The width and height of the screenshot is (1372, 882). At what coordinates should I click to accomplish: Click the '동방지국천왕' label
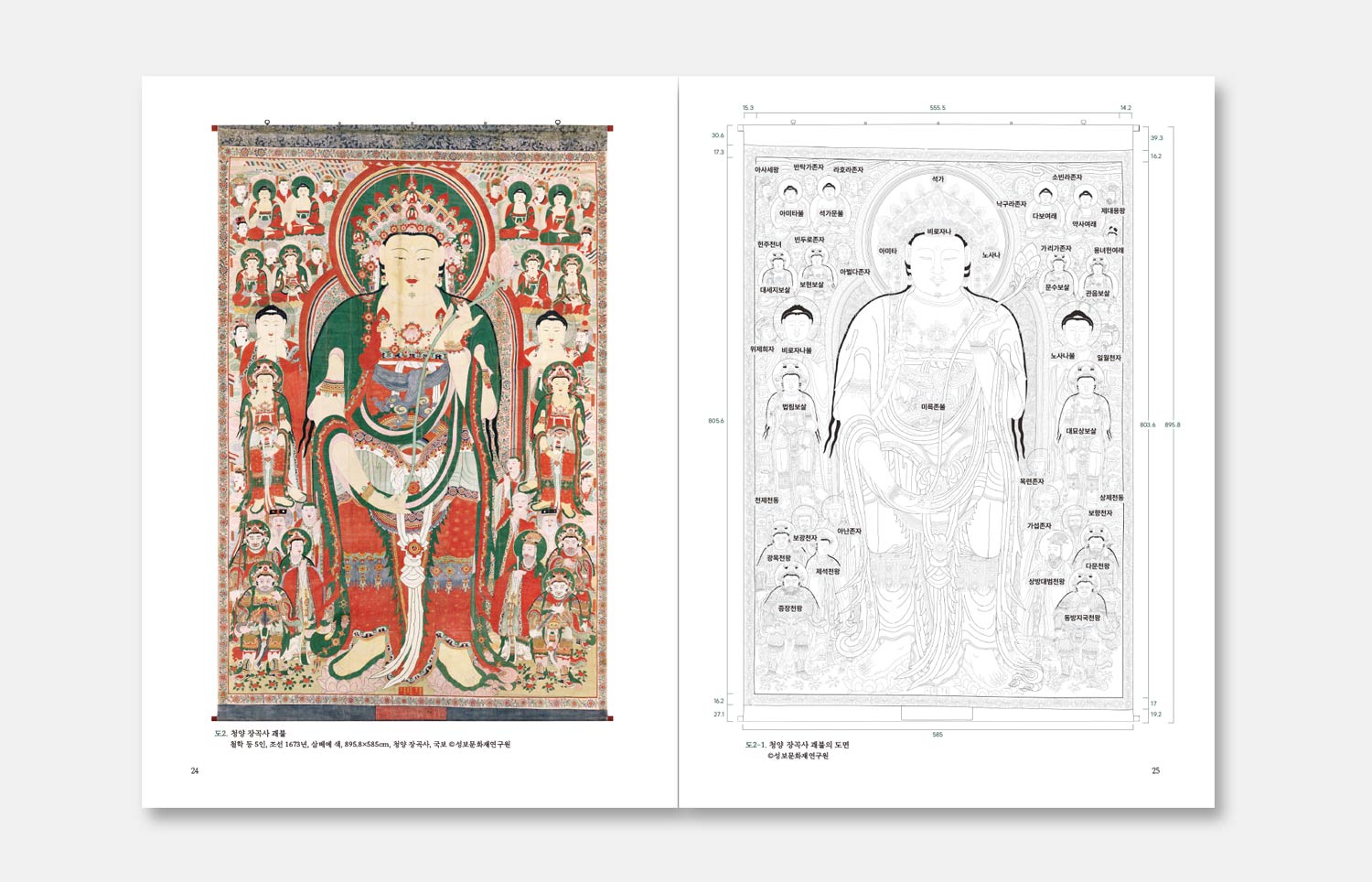(x=1082, y=618)
